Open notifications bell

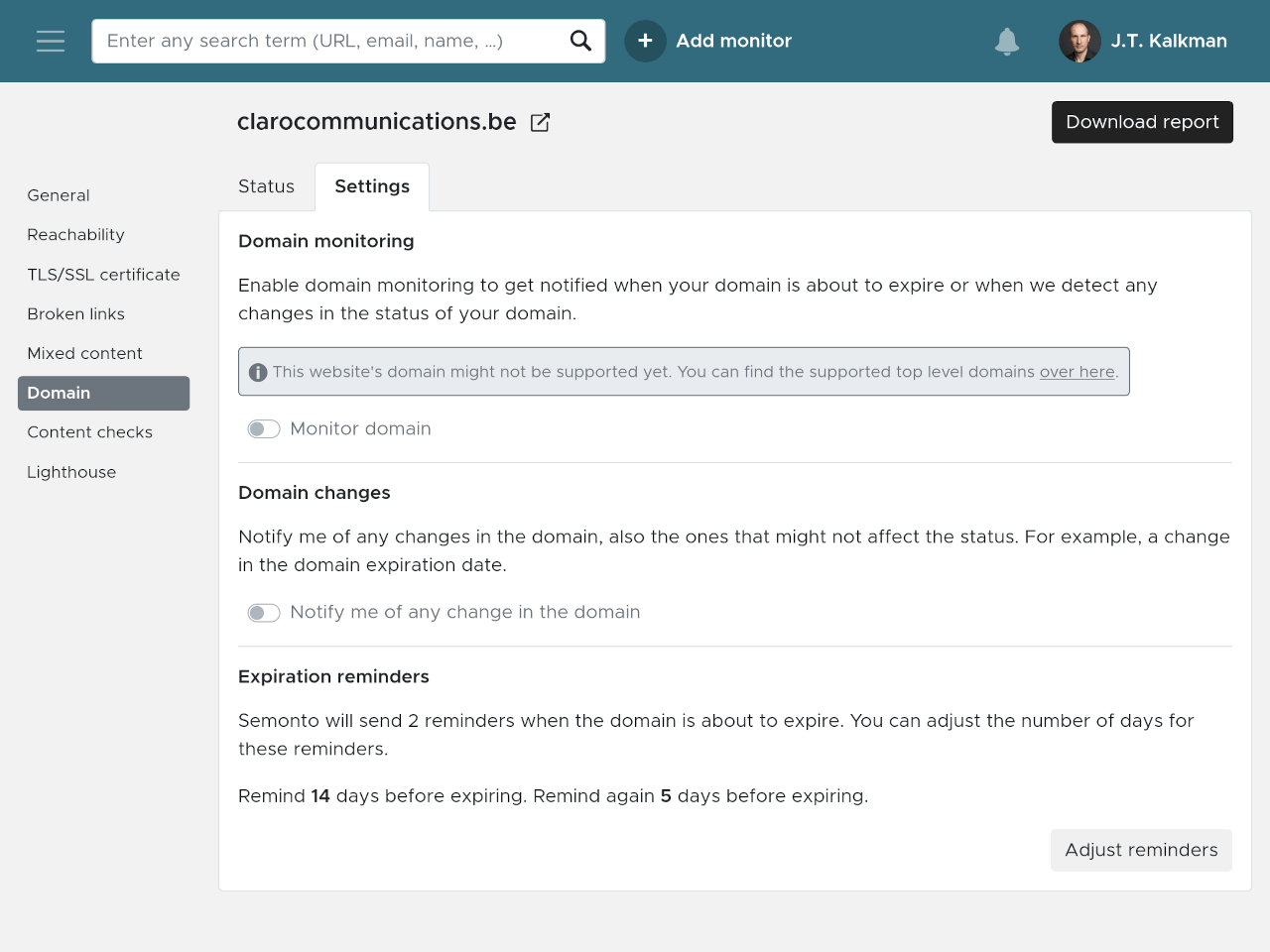coord(1007,42)
